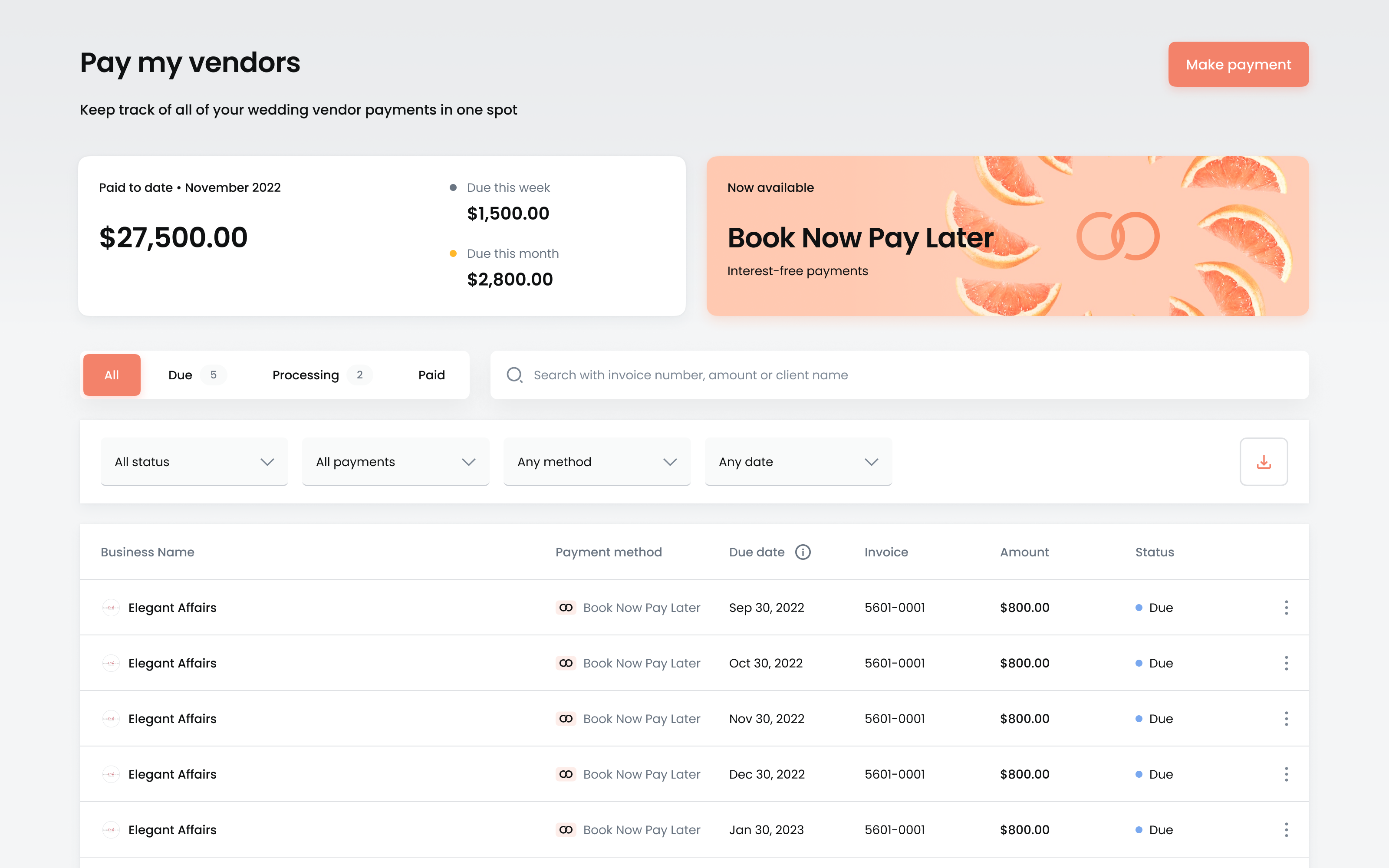Click the Payment method column header

609,552
